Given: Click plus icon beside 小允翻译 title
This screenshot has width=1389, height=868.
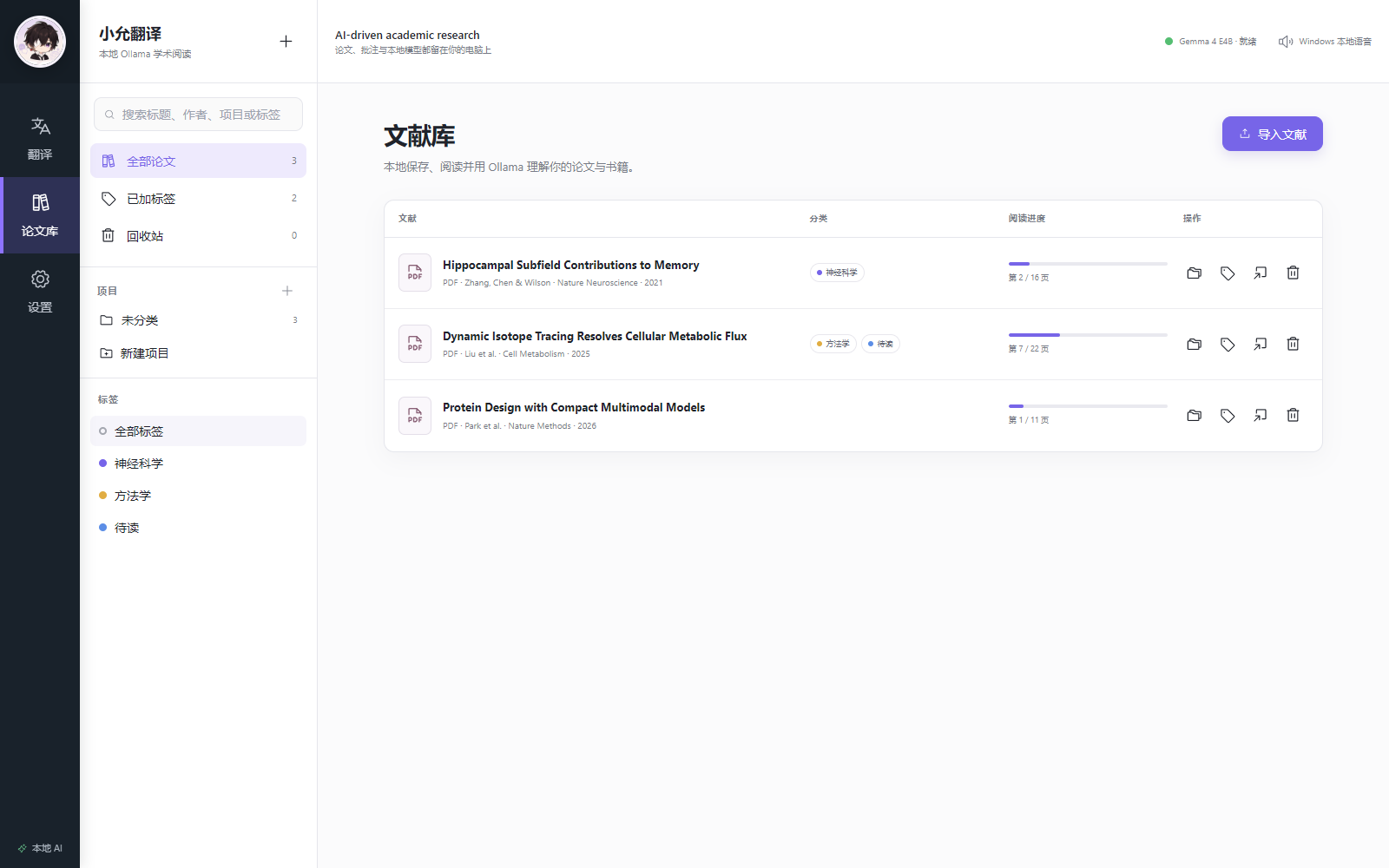Looking at the screenshot, I should click(x=286, y=42).
